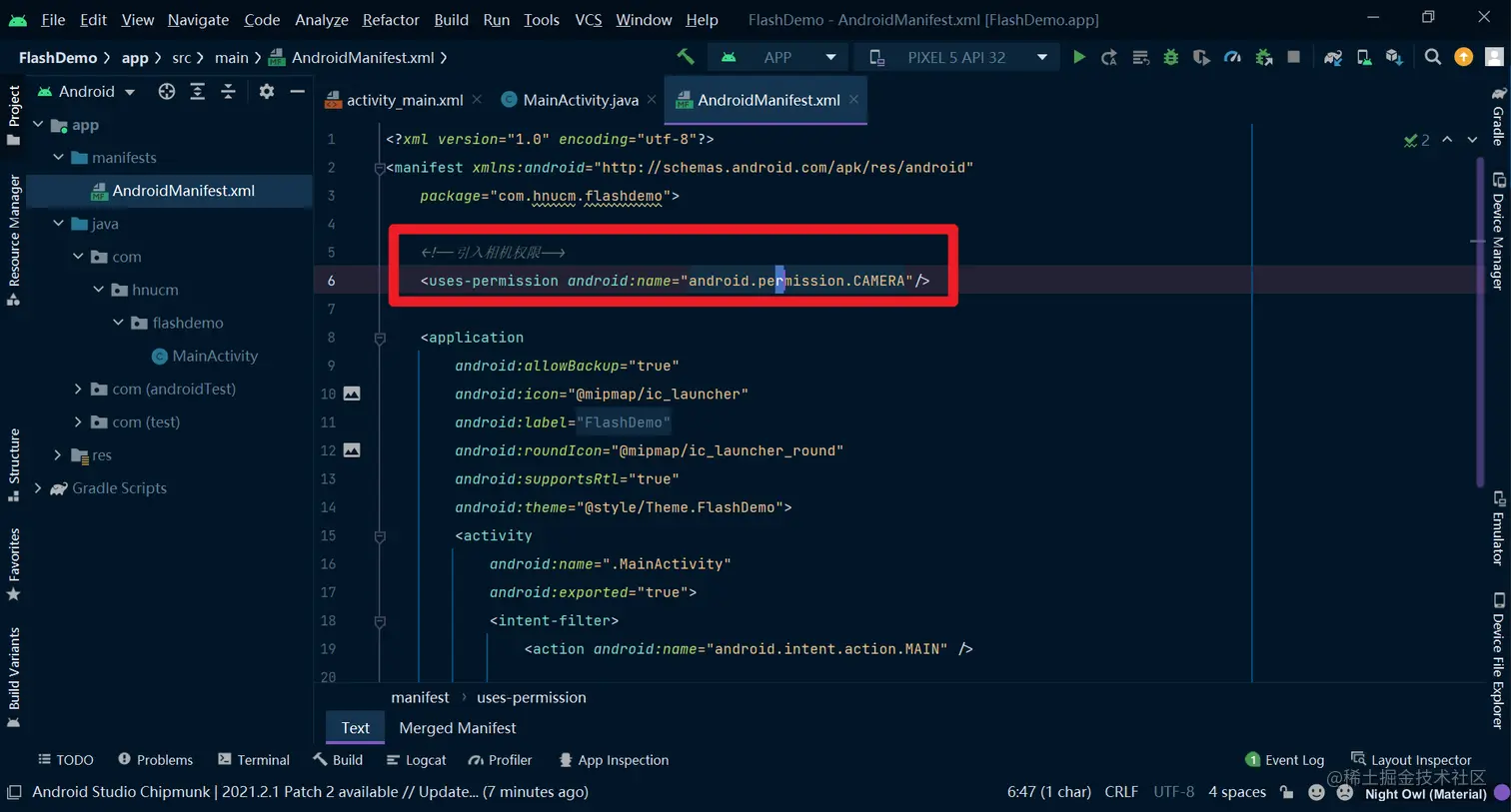Click the Sync Project with Gradle icon
The image size is (1511, 812).
(1333, 57)
